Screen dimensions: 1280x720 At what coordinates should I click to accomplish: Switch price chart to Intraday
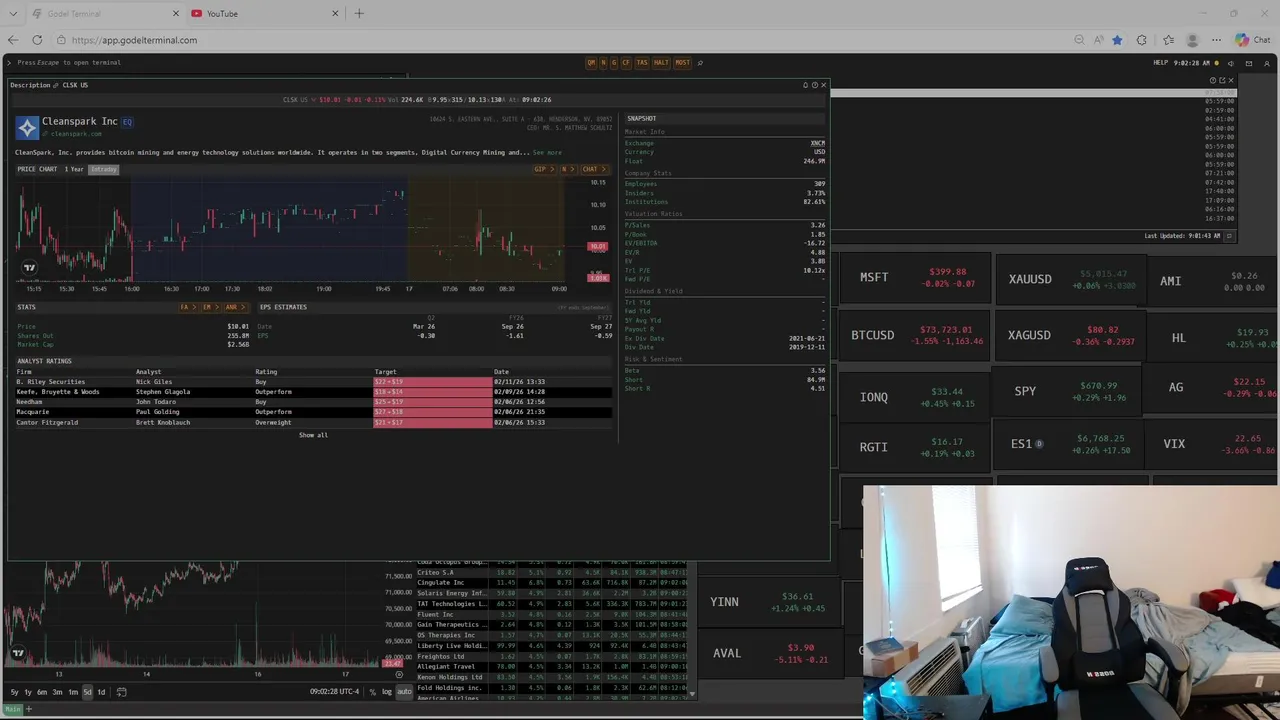103,169
